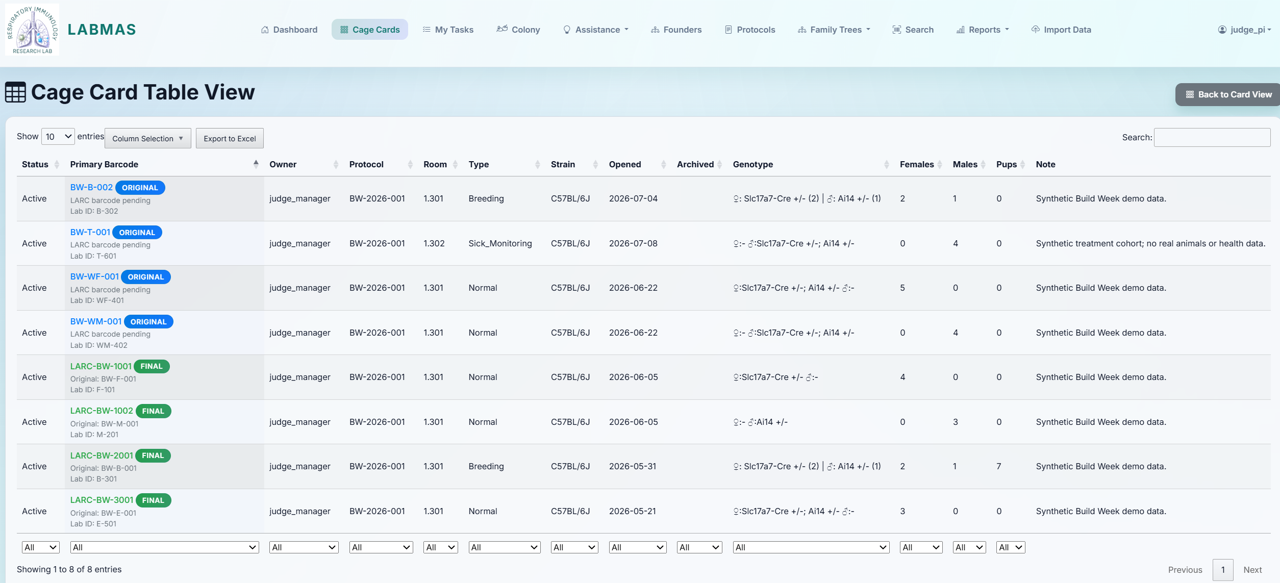Click the Import Data upload icon
The image size is (1280, 583).
(x=1035, y=30)
